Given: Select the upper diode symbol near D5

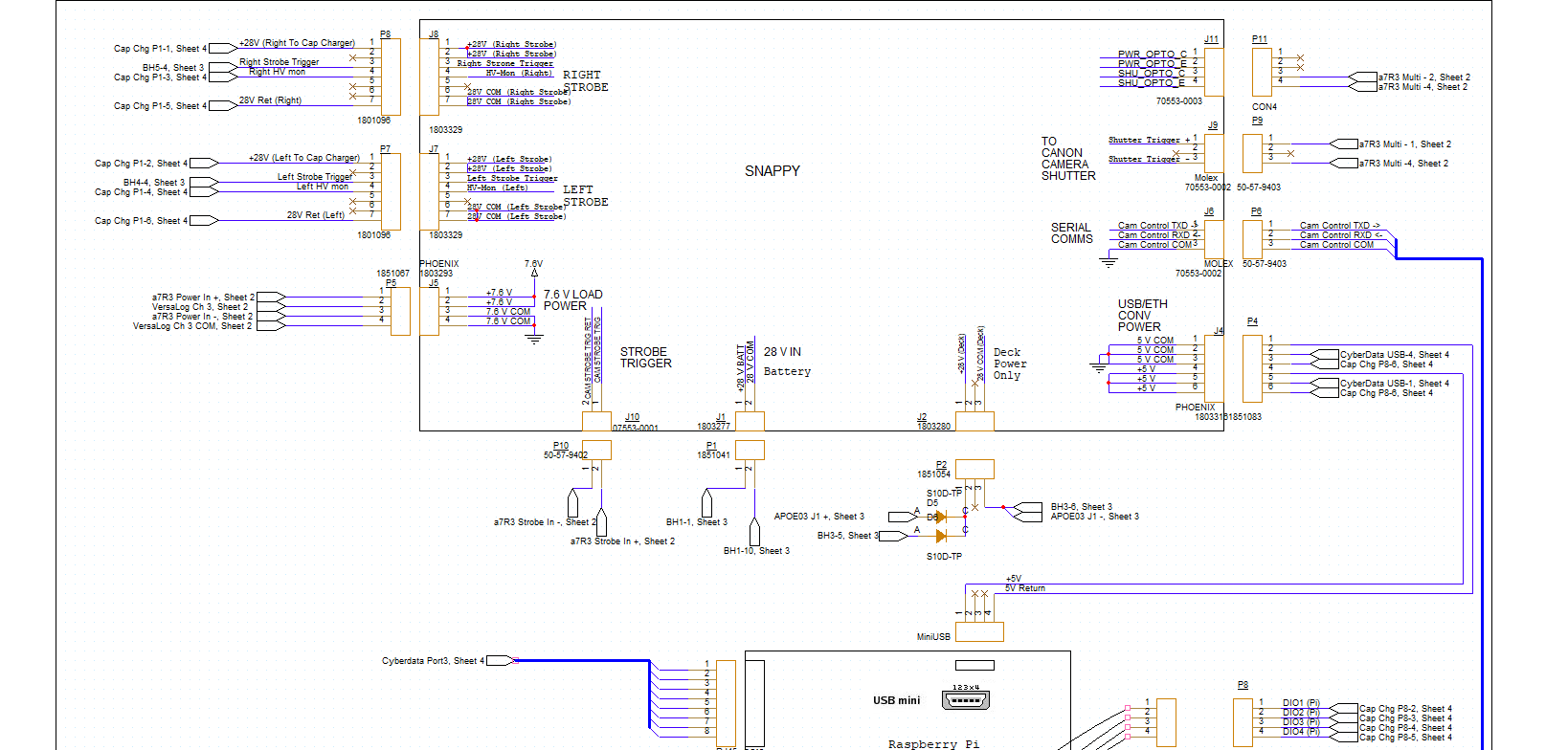Looking at the screenshot, I should [x=940, y=517].
